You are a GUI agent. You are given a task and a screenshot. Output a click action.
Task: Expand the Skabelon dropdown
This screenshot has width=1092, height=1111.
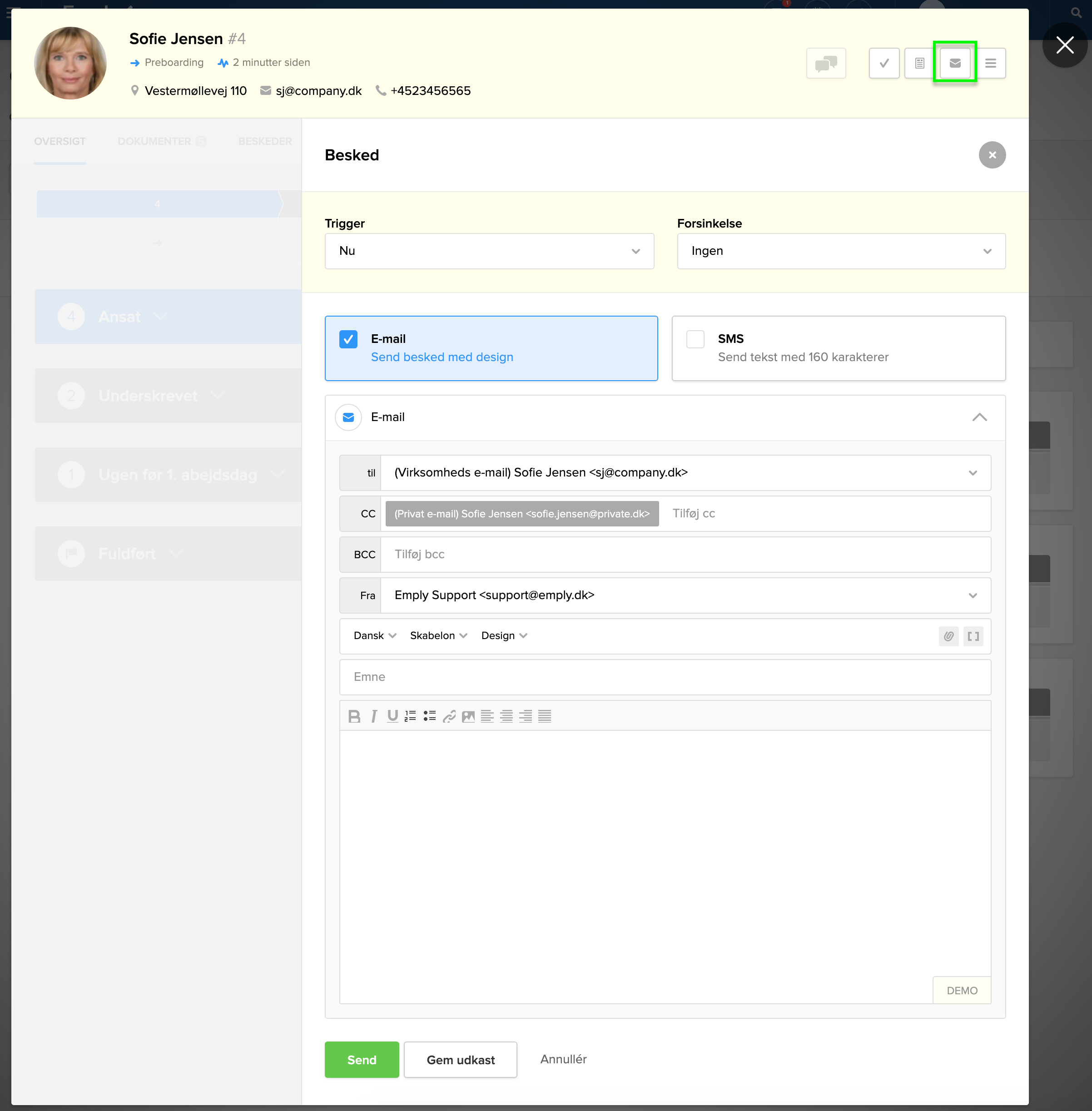(x=437, y=635)
